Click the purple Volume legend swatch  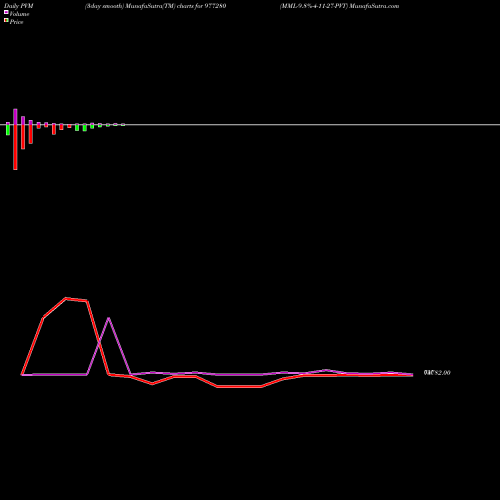6,12
